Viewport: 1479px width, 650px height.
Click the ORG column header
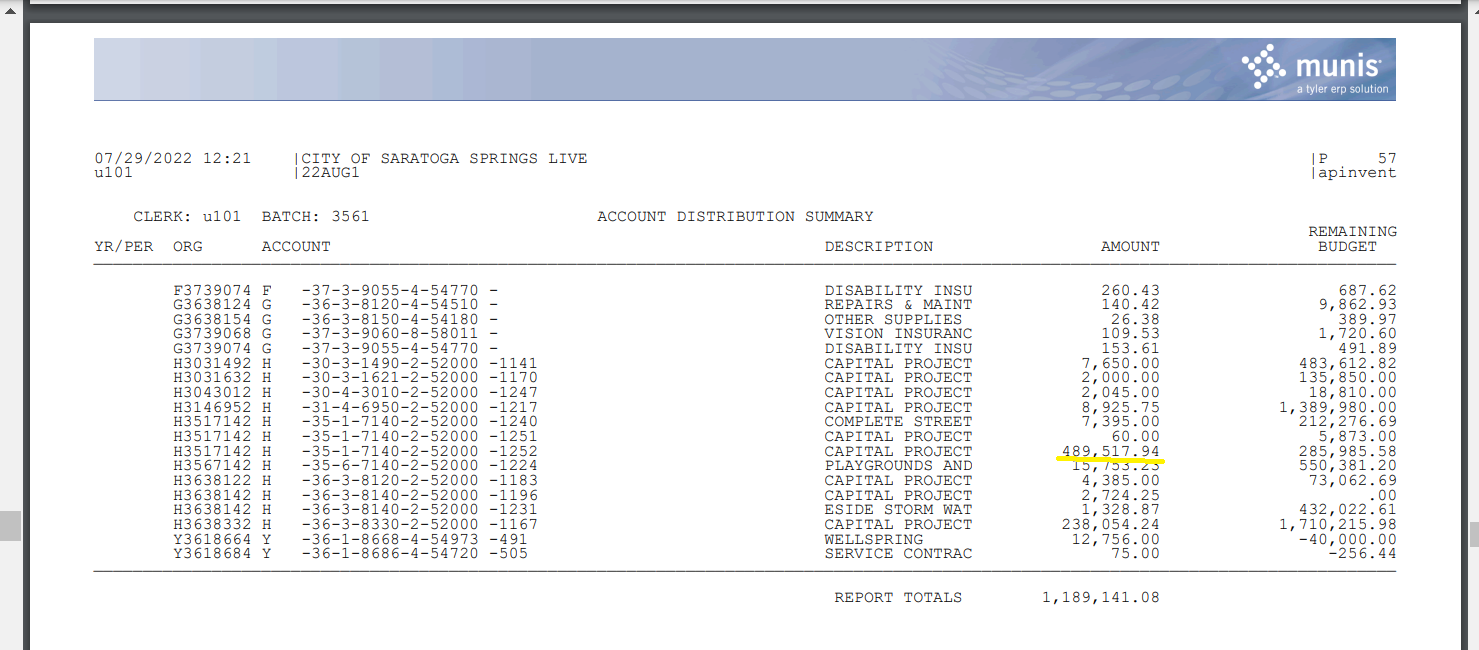pyautogui.click(x=188, y=246)
